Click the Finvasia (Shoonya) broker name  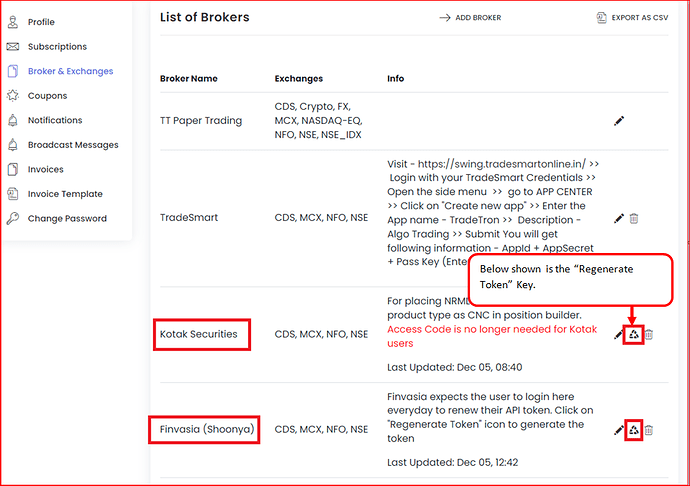[207, 429]
